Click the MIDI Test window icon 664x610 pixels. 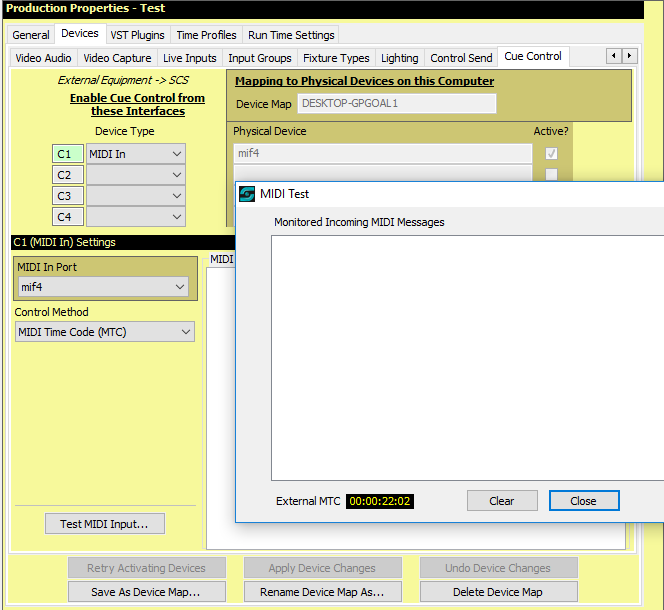(x=247, y=194)
